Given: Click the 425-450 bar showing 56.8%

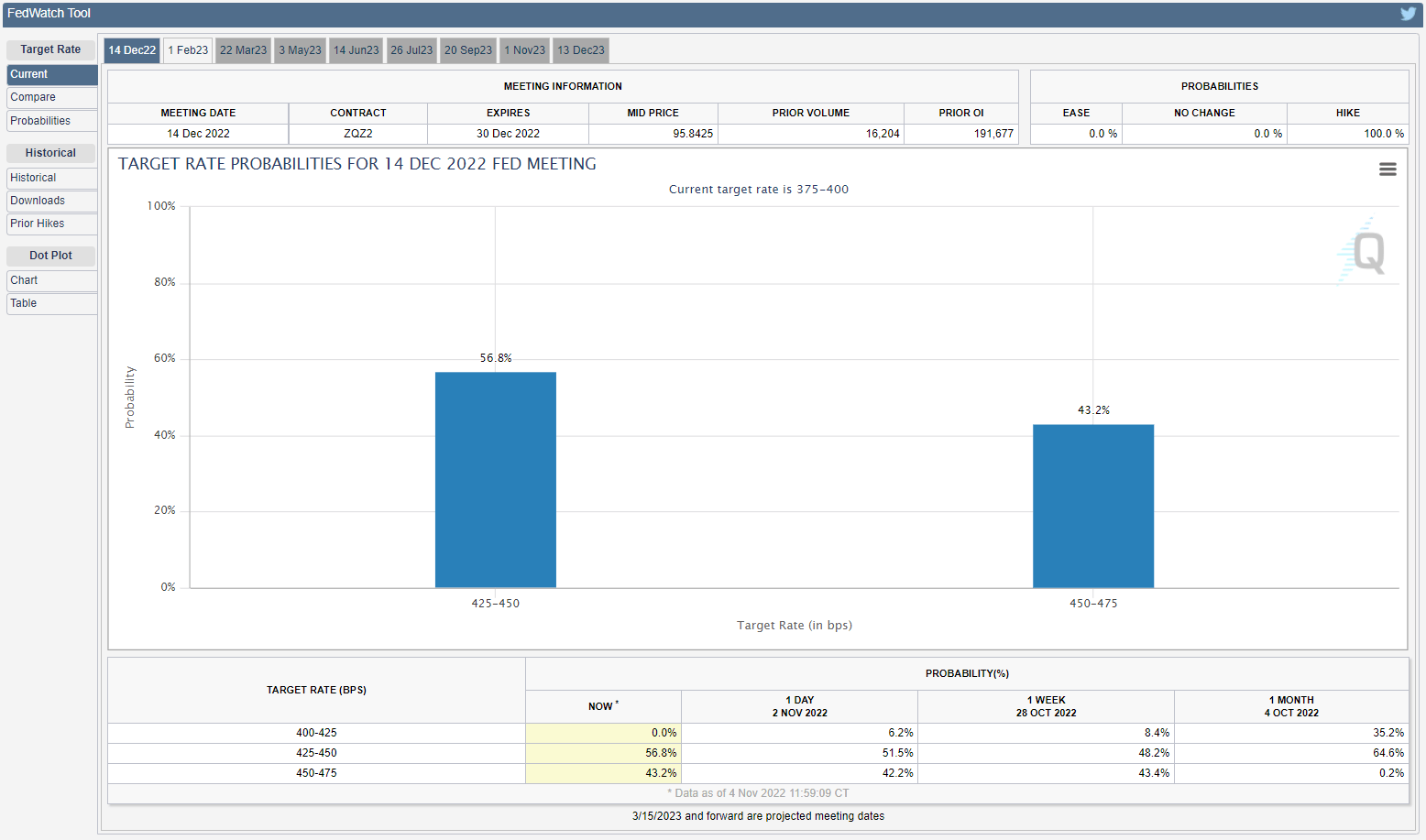Looking at the screenshot, I should tap(496, 480).
